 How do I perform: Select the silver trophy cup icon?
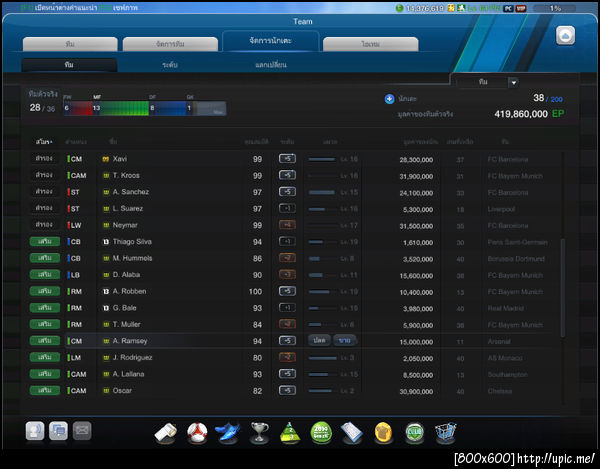click(x=259, y=433)
